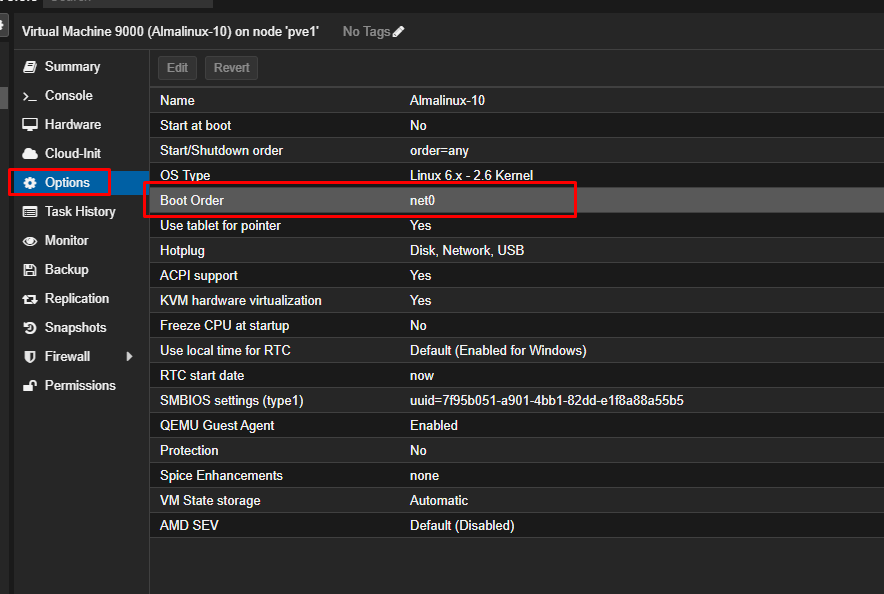Image resolution: width=884 pixels, height=594 pixels.
Task: Select the Use local time for RTC row
Action: [516, 351]
